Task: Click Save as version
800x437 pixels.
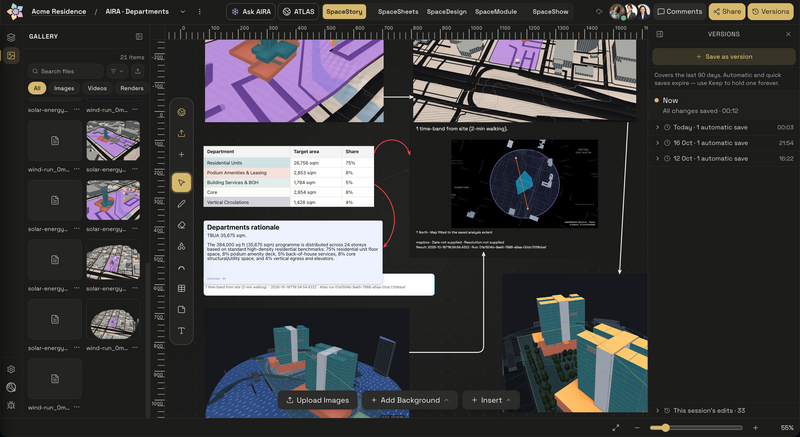Action: click(724, 57)
